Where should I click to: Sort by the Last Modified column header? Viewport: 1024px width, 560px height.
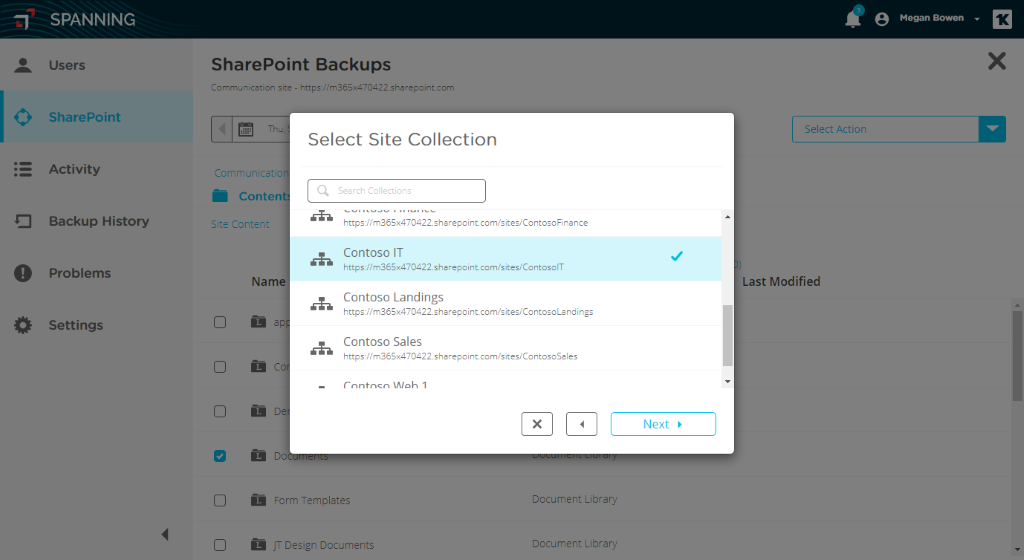pyautogui.click(x=781, y=281)
